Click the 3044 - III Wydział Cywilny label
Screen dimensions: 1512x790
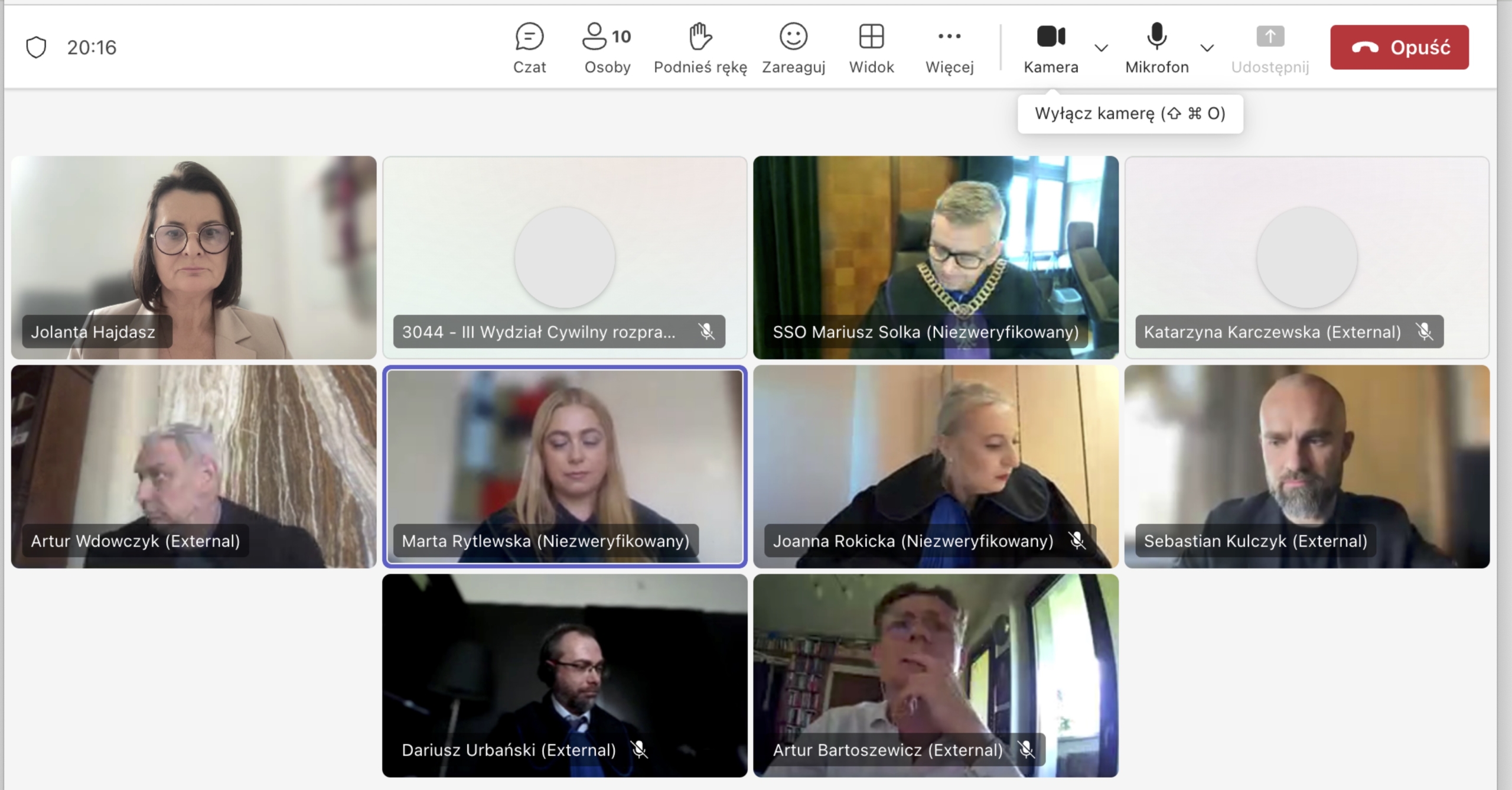(538, 331)
